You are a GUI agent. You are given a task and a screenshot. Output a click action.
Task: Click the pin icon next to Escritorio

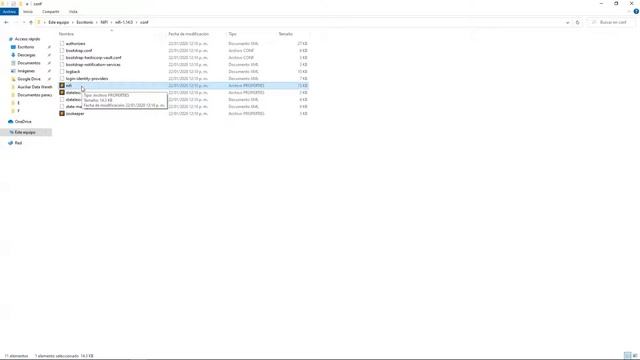[x=49, y=47]
